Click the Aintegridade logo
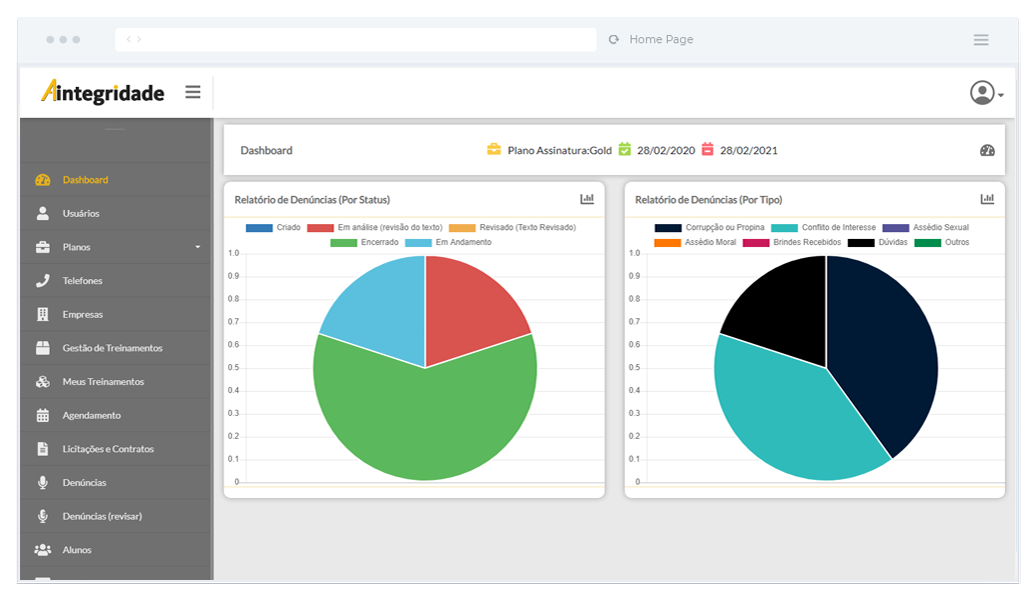Screen dimensions: 1036x616 (102, 92)
